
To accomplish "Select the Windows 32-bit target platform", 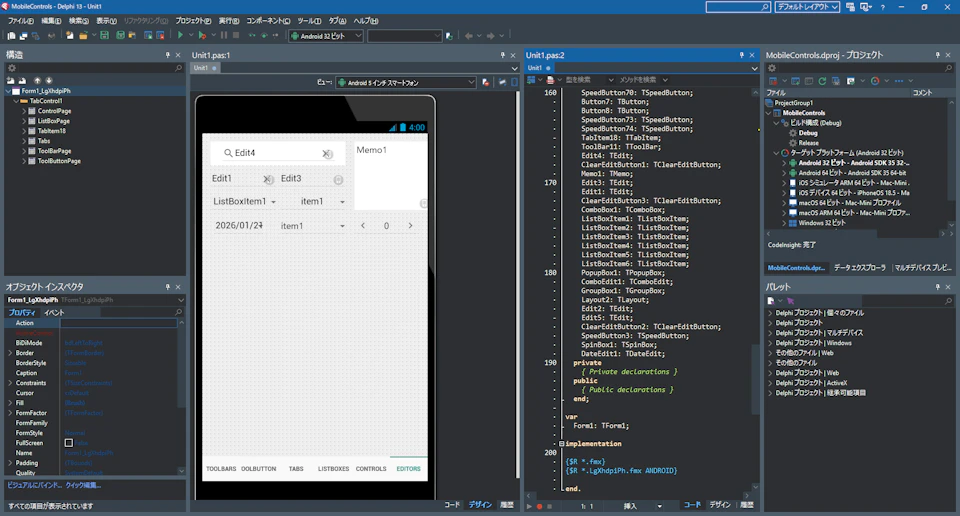I will (x=822, y=223).
